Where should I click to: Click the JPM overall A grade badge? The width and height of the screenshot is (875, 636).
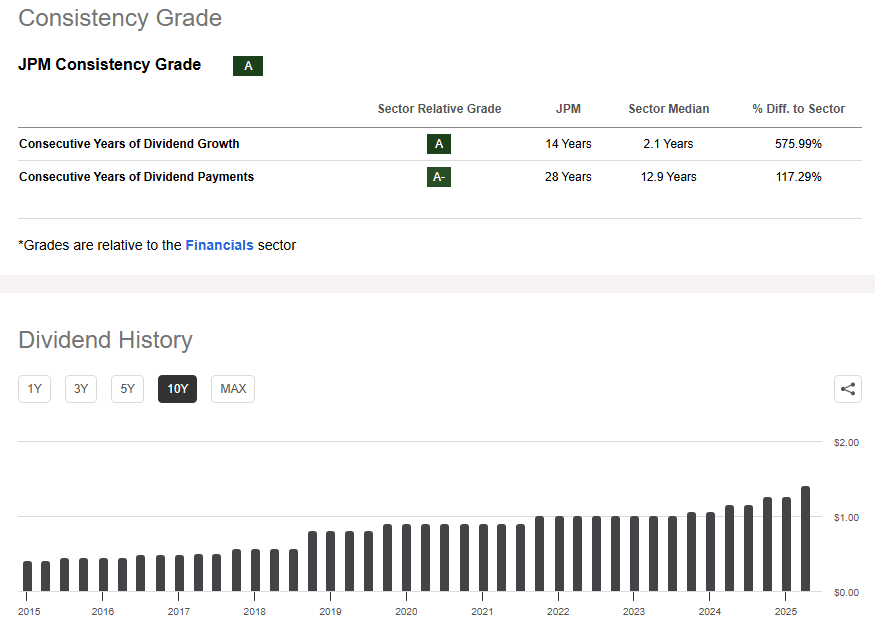pyautogui.click(x=248, y=66)
